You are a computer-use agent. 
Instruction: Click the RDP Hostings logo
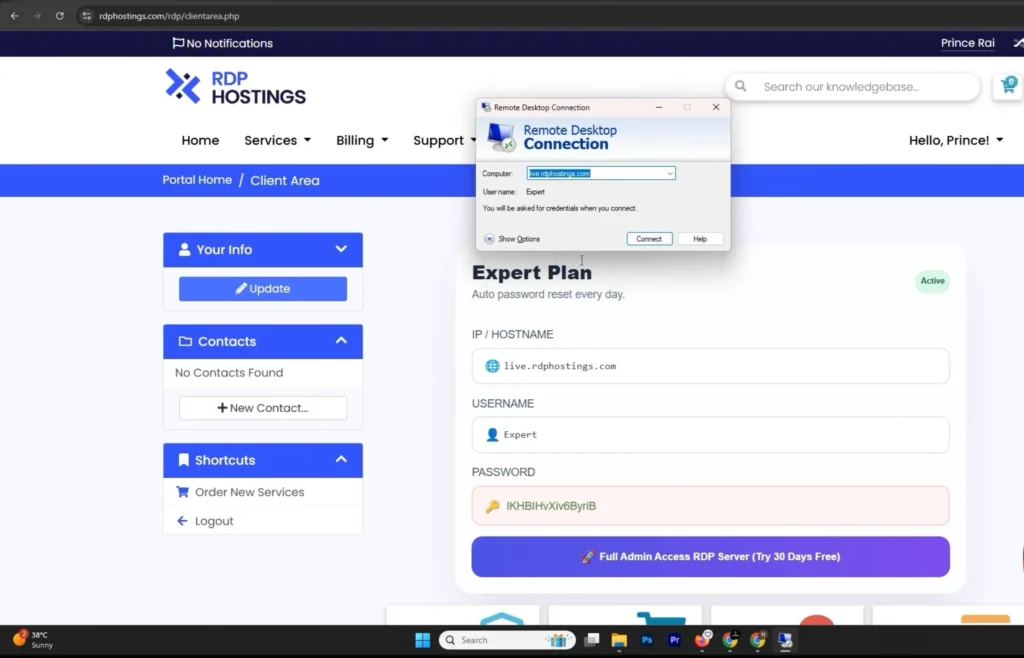[x=235, y=87]
